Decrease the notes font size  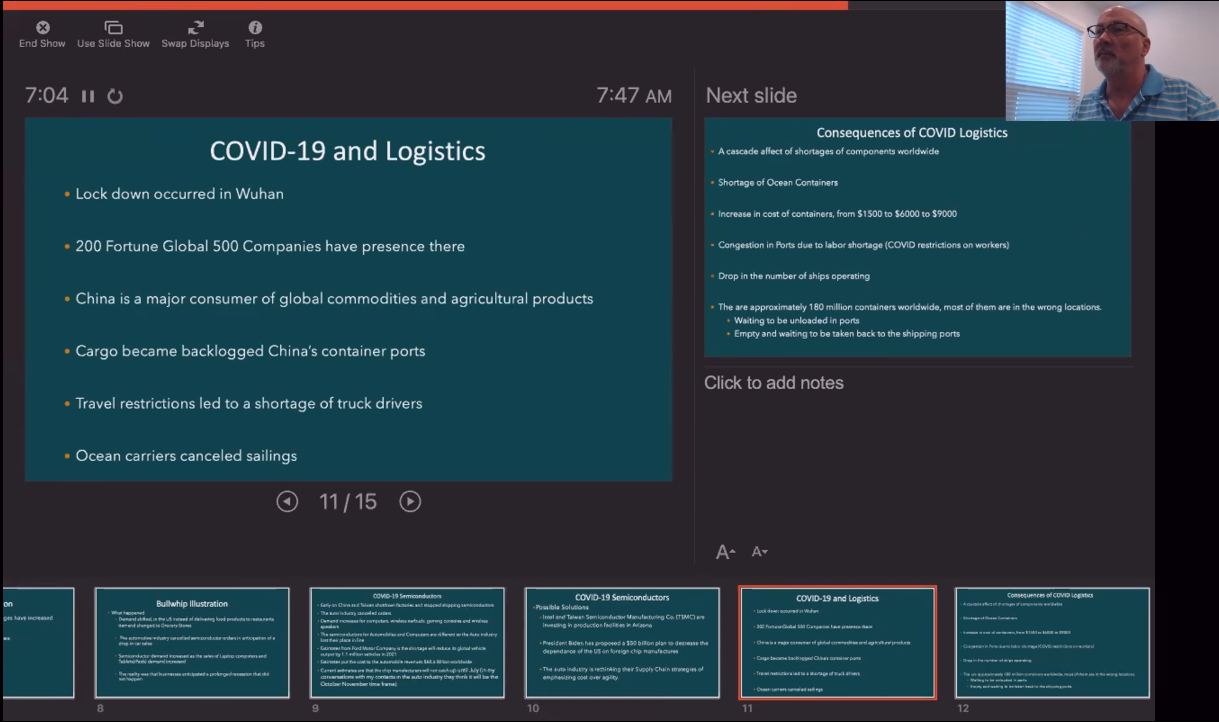click(759, 552)
